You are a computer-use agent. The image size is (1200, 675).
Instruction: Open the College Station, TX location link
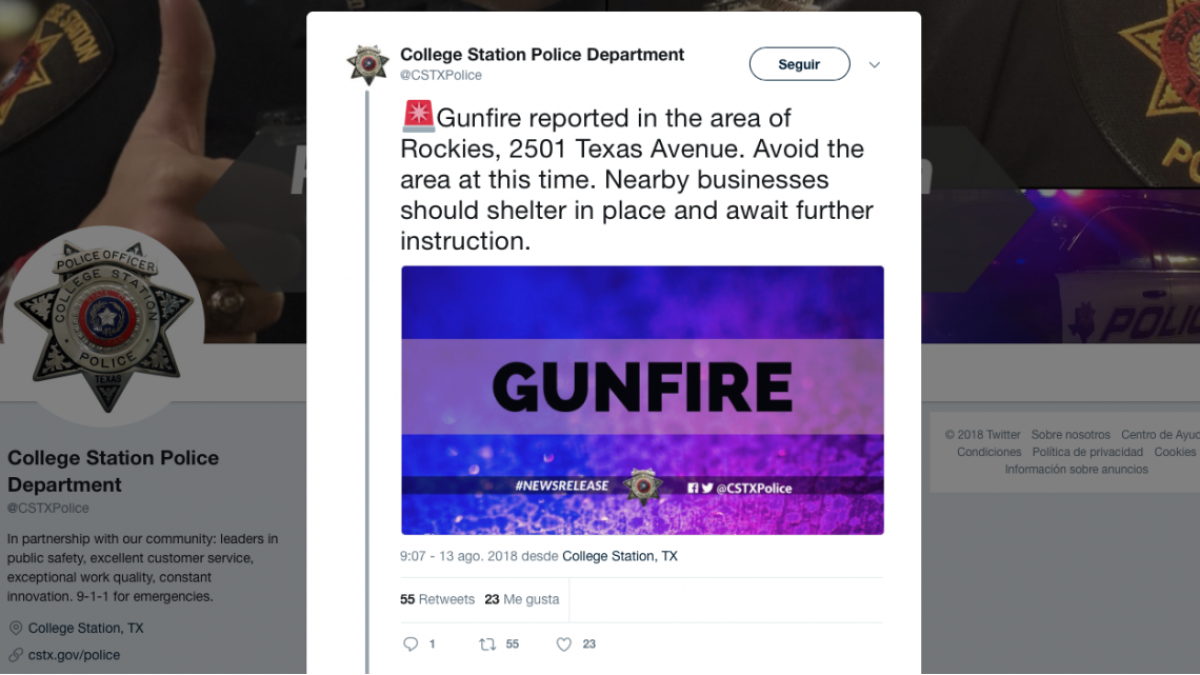pyautogui.click(x=620, y=556)
